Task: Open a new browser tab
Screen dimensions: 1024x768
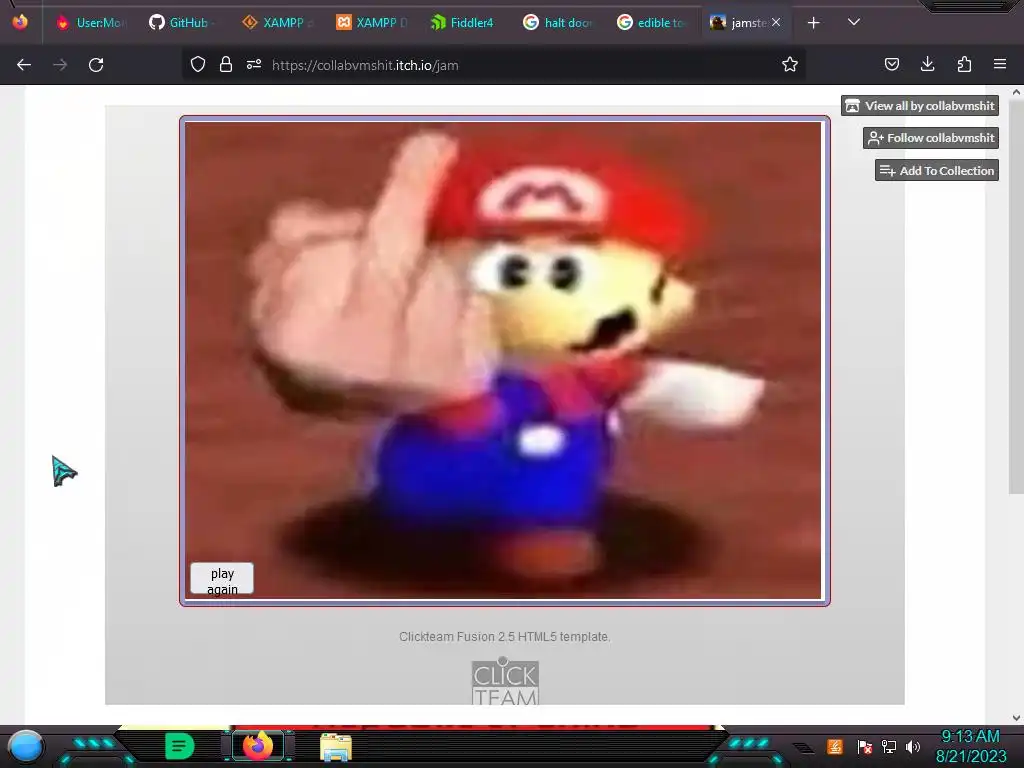Action: 813,23
